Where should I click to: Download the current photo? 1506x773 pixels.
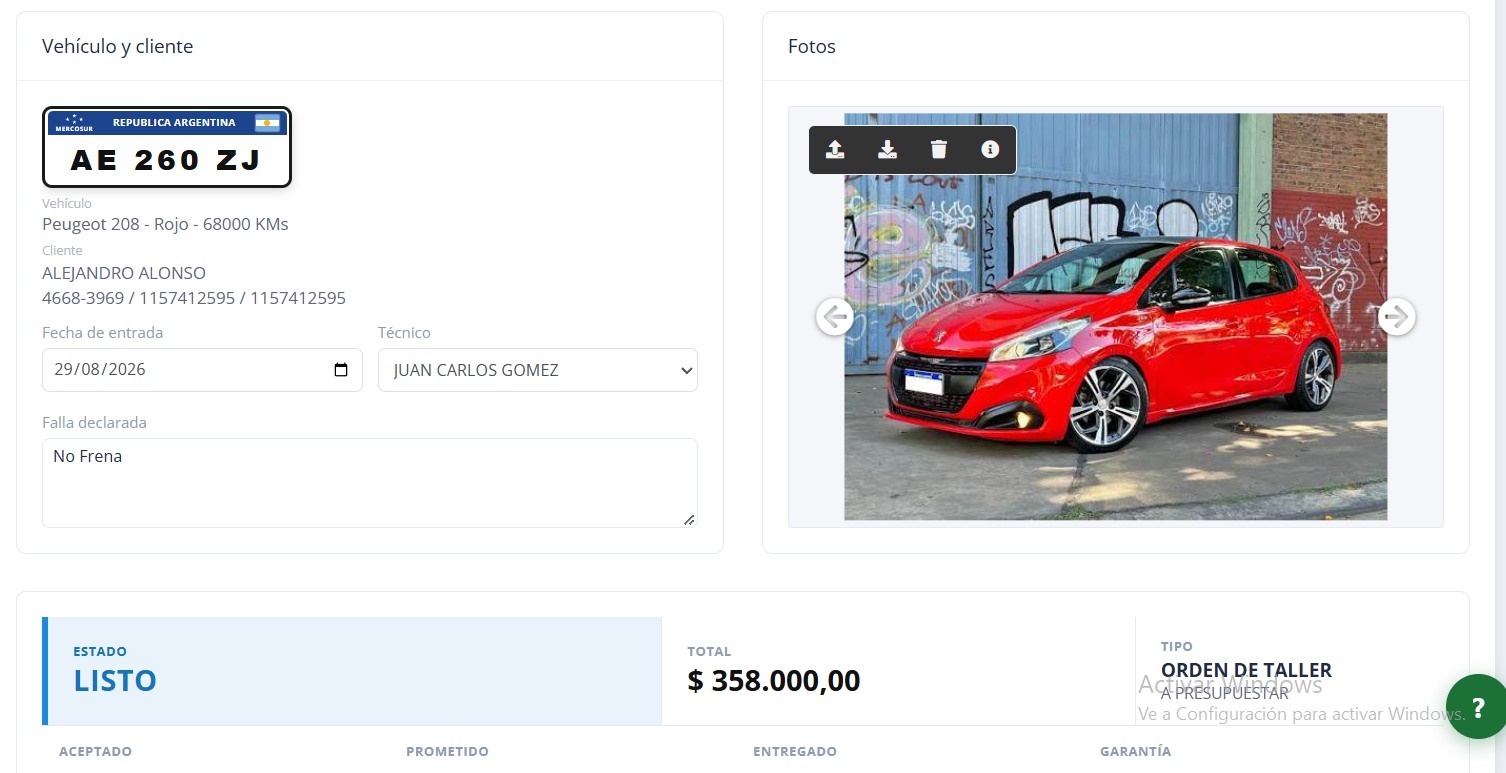click(887, 150)
